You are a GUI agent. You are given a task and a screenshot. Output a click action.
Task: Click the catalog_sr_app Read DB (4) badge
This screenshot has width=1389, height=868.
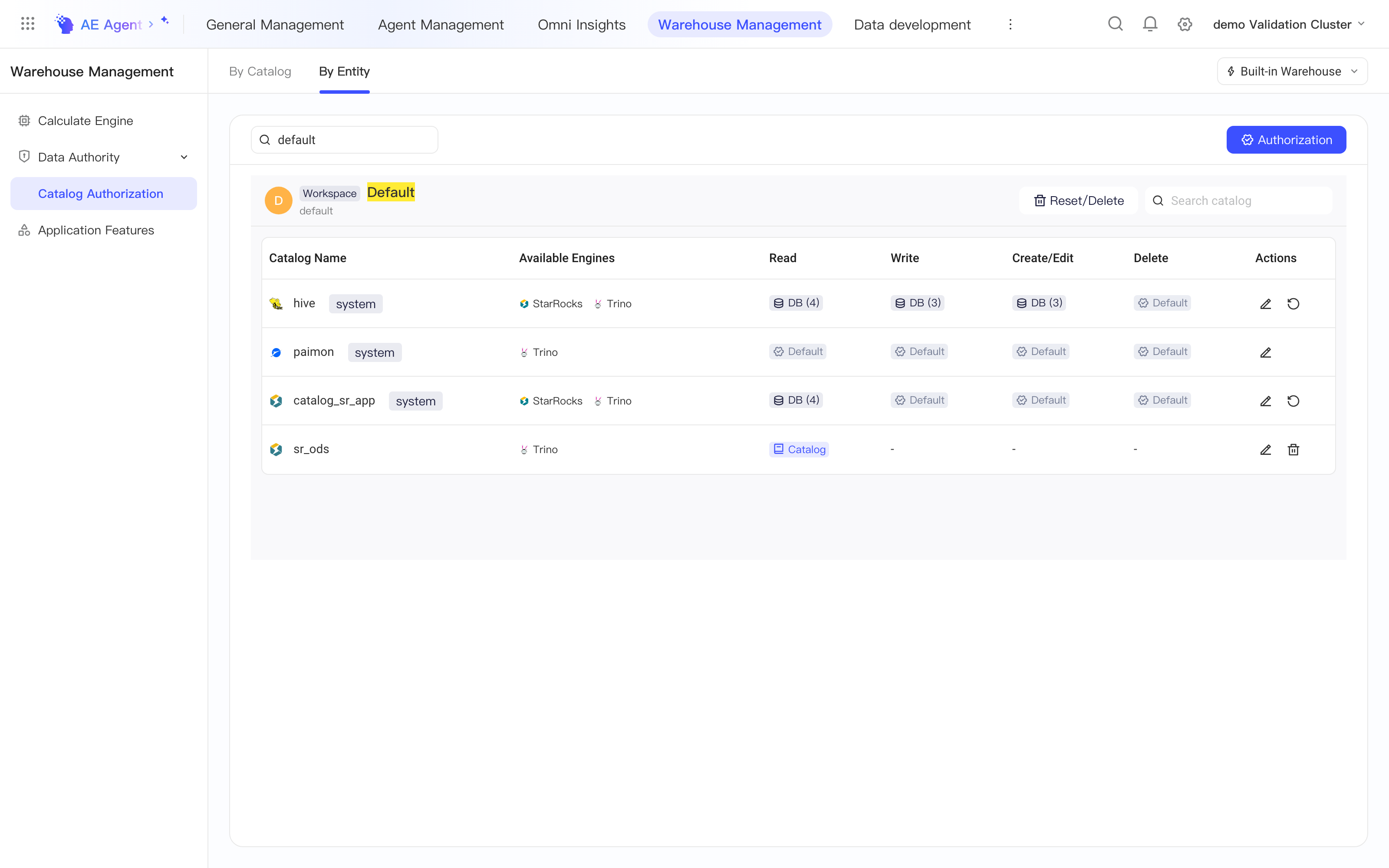coord(796,400)
